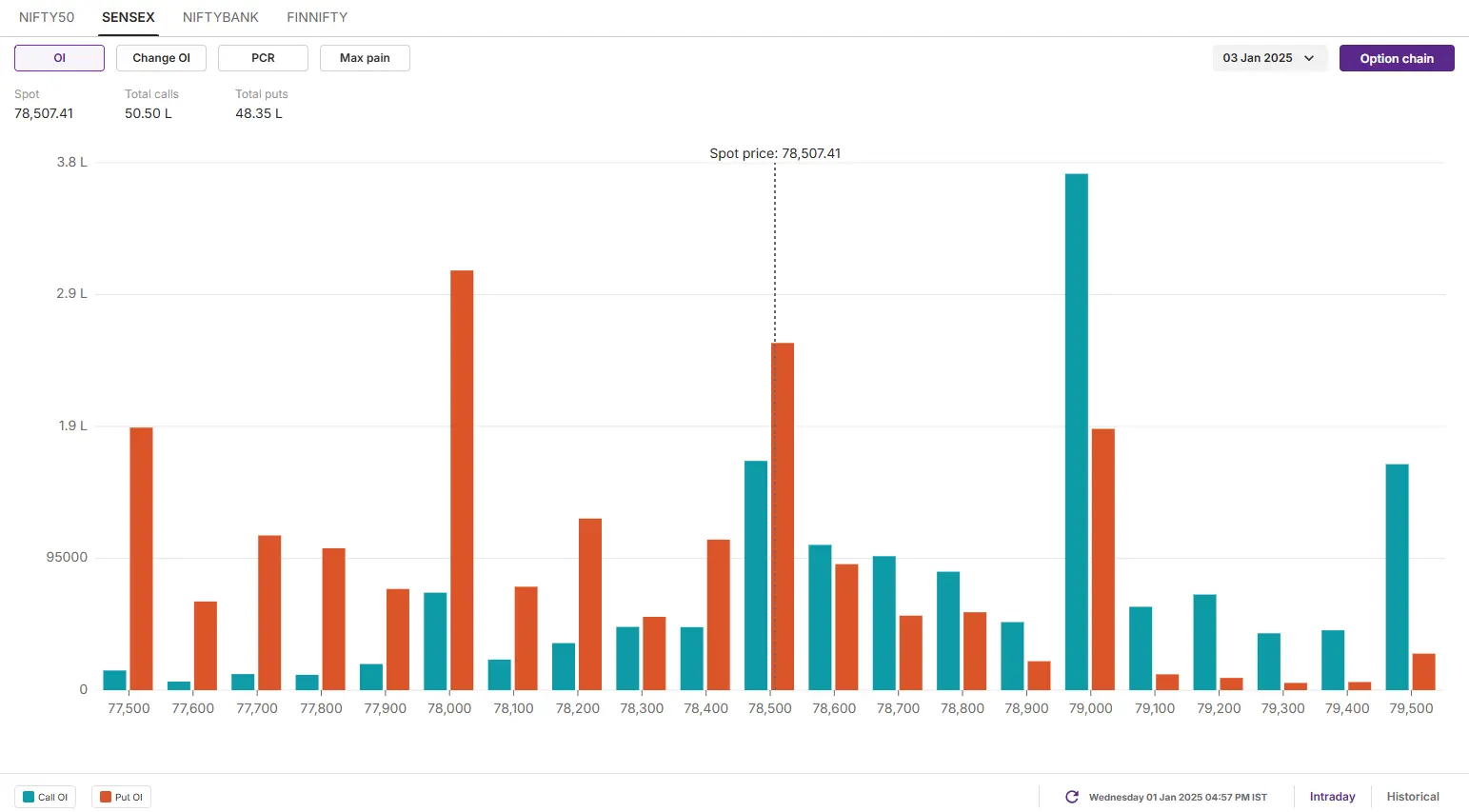Screen dimensions: 1469x812
Task: Click the 78,600 call OI bar
Action: 820,618
